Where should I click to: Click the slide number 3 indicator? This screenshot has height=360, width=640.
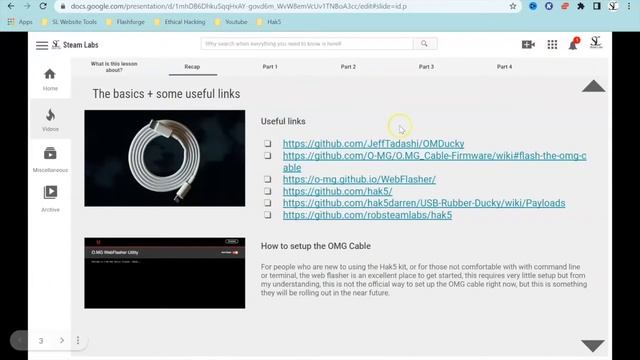[x=41, y=340]
